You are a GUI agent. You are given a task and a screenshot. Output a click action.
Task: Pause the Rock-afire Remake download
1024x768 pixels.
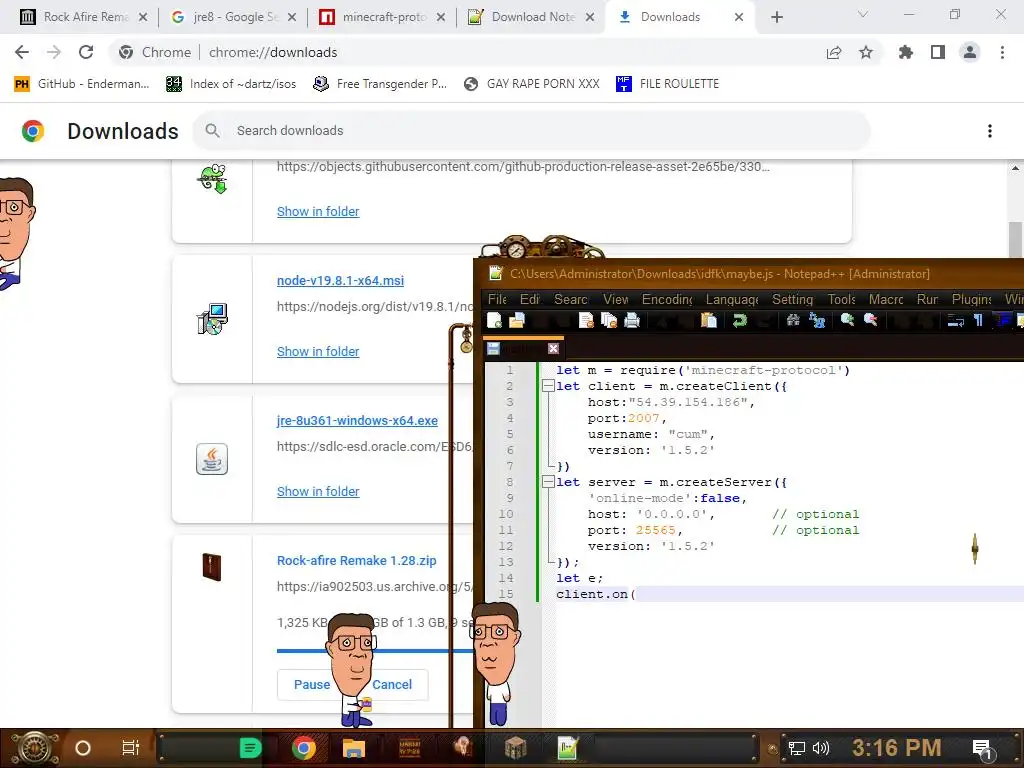click(312, 684)
